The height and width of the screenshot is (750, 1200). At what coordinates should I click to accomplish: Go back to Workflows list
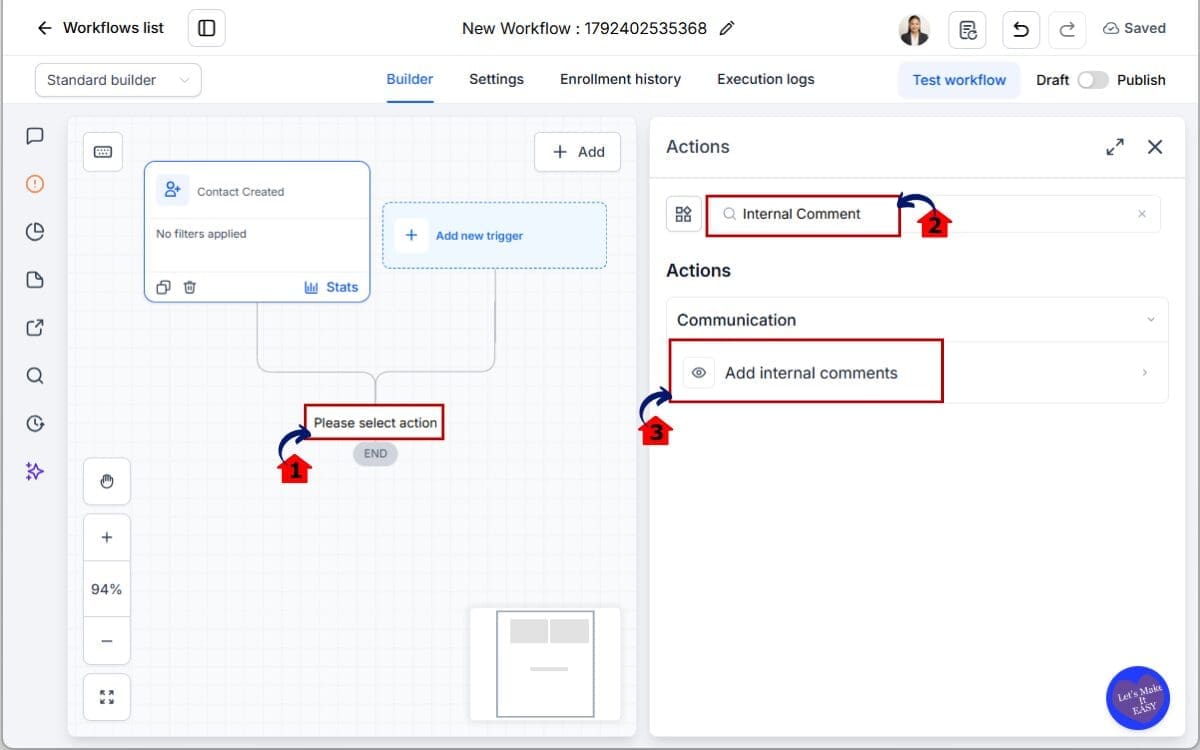(x=100, y=28)
